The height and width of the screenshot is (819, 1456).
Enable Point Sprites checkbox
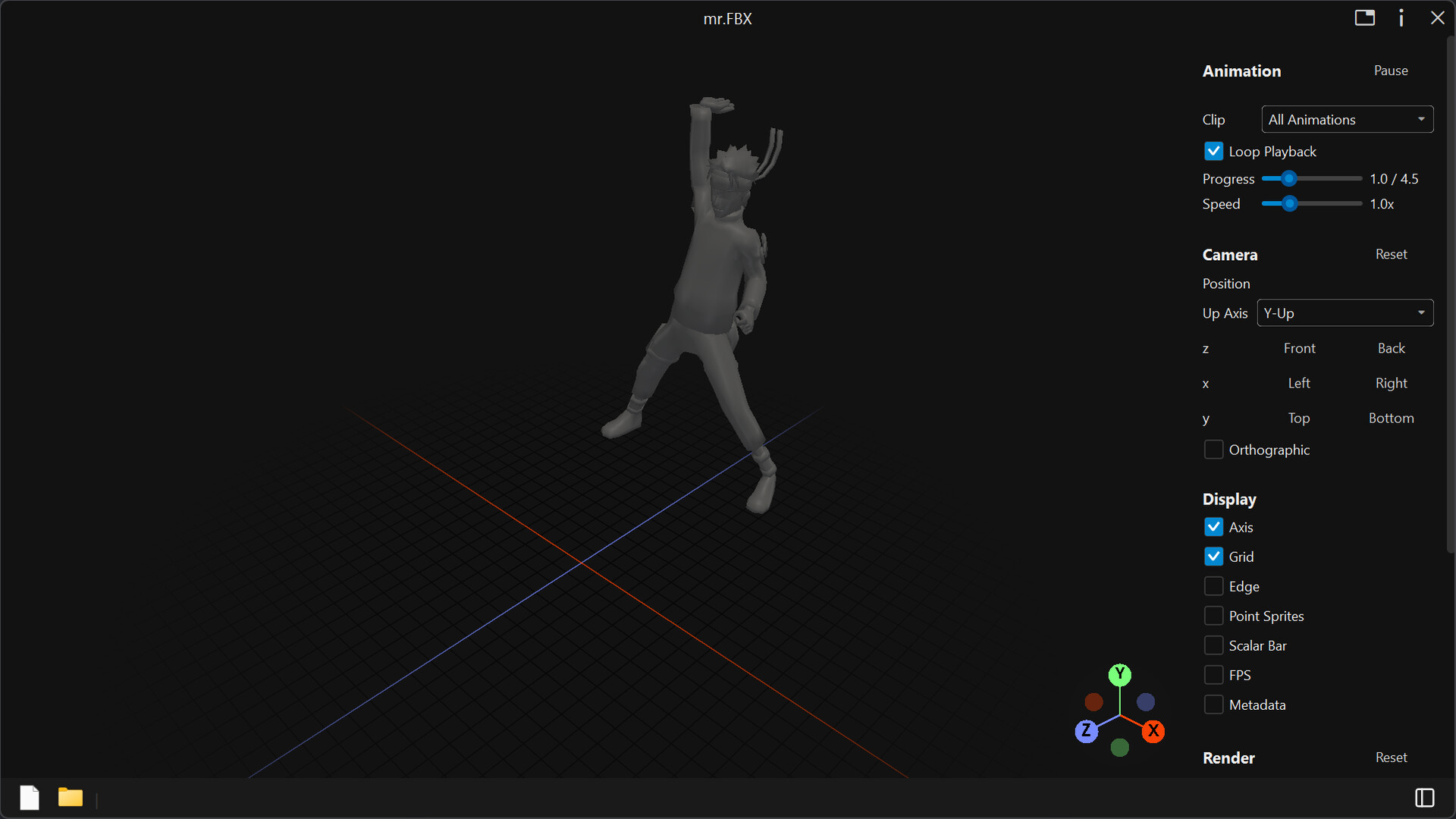coord(1214,616)
